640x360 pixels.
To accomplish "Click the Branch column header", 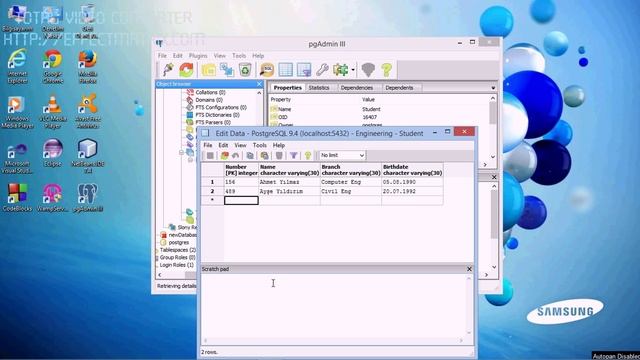I will (351, 170).
